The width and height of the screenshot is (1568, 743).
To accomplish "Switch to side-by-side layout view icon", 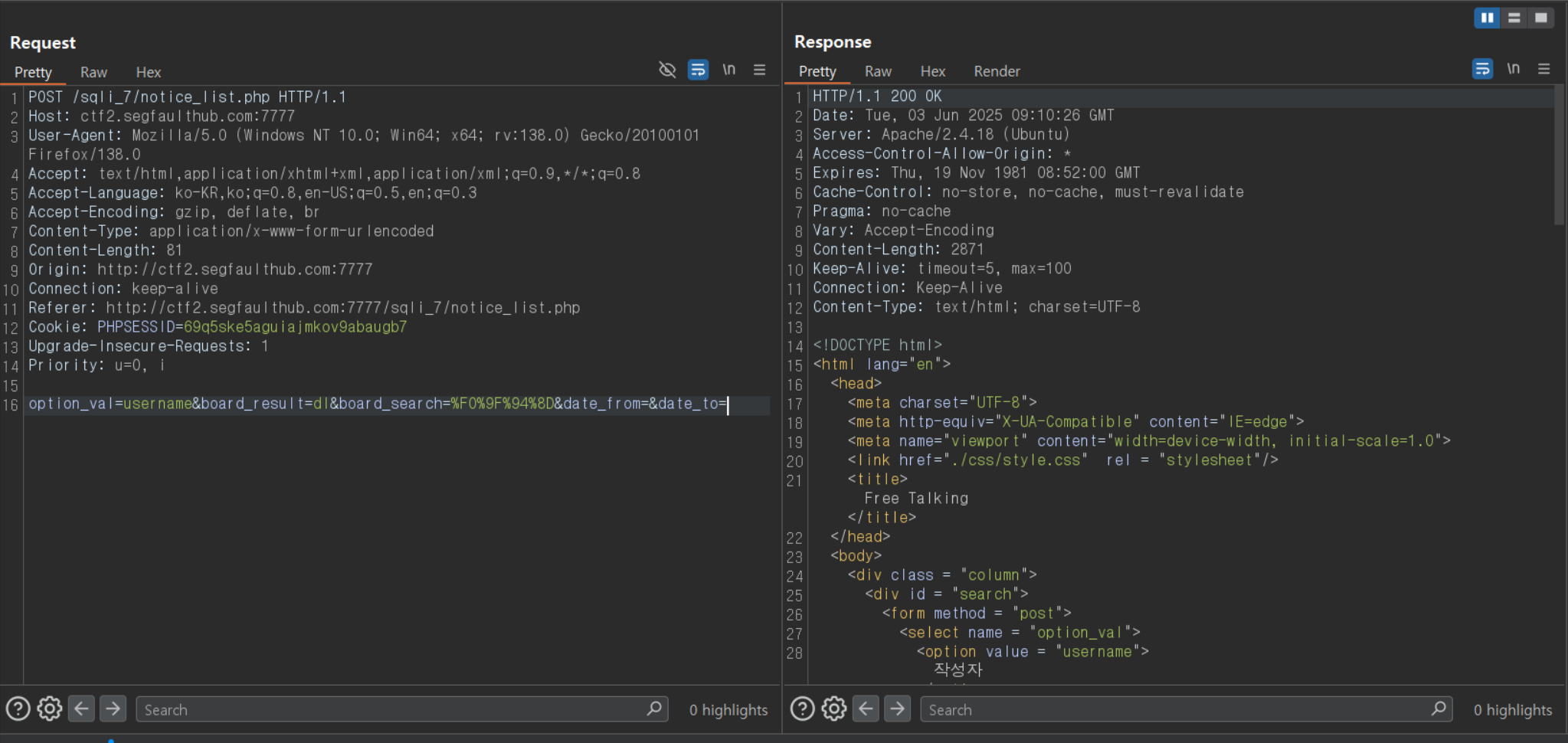I will [x=1487, y=18].
